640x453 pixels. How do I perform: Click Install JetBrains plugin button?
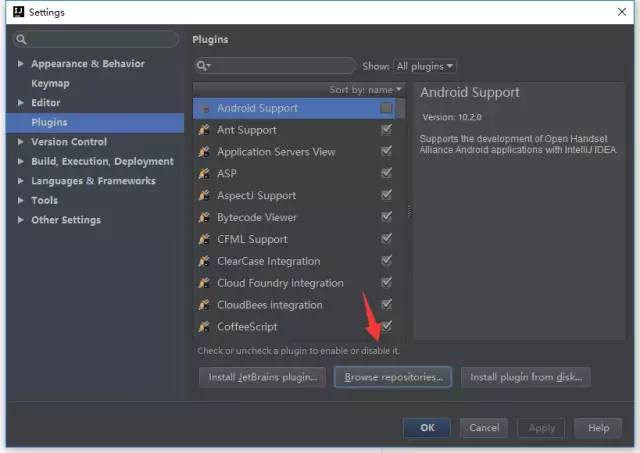tap(262, 377)
